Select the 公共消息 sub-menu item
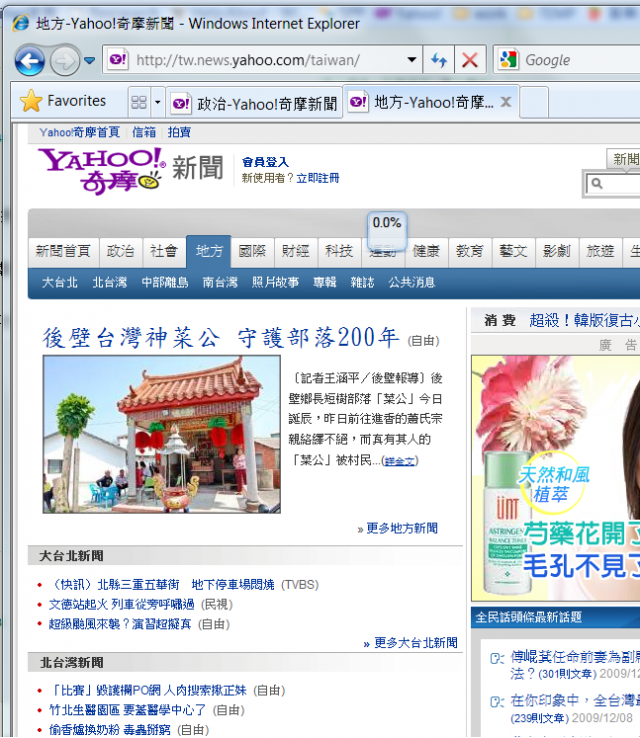640x738 pixels. click(x=411, y=282)
